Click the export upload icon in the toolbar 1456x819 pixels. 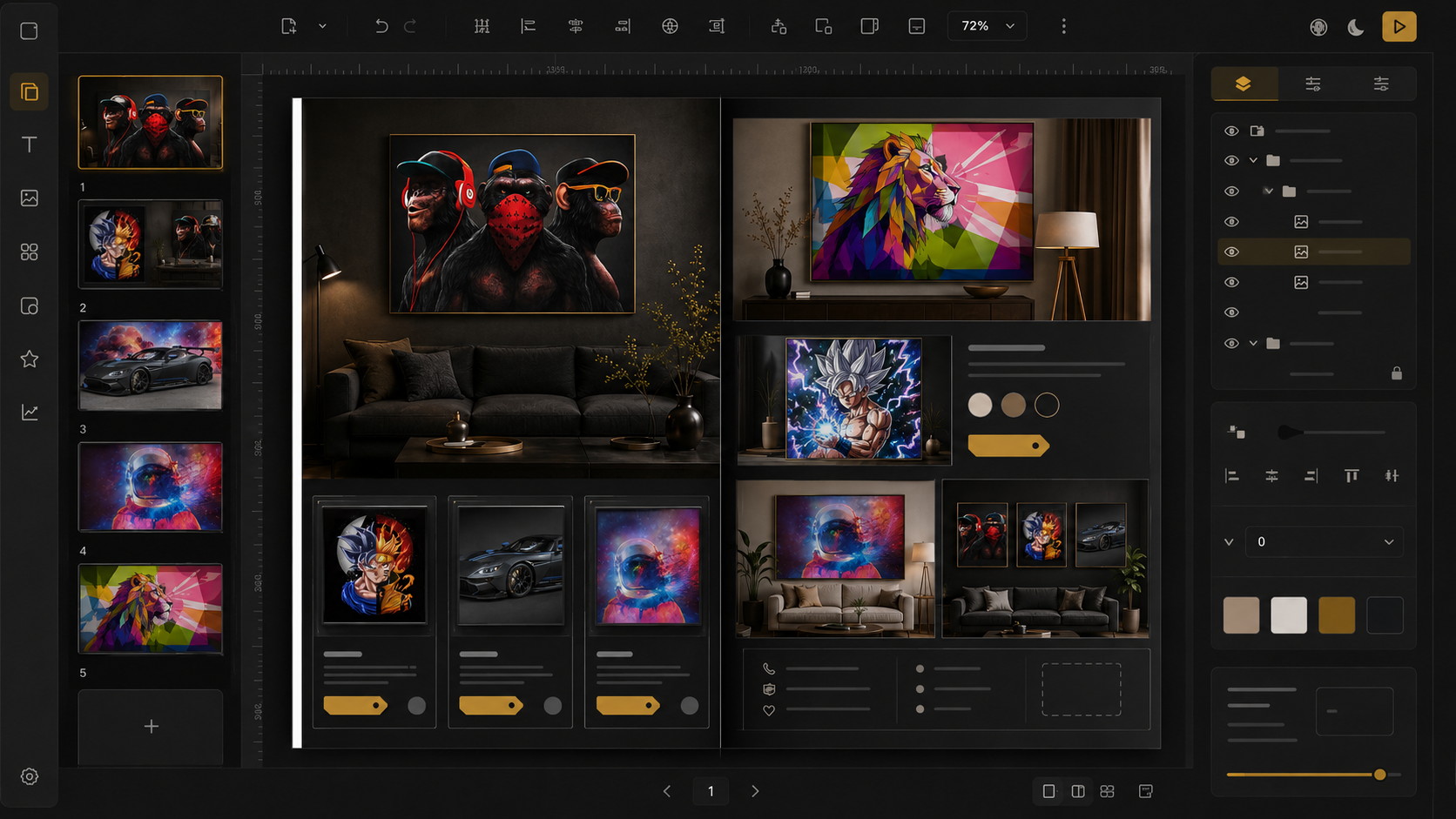(x=779, y=26)
